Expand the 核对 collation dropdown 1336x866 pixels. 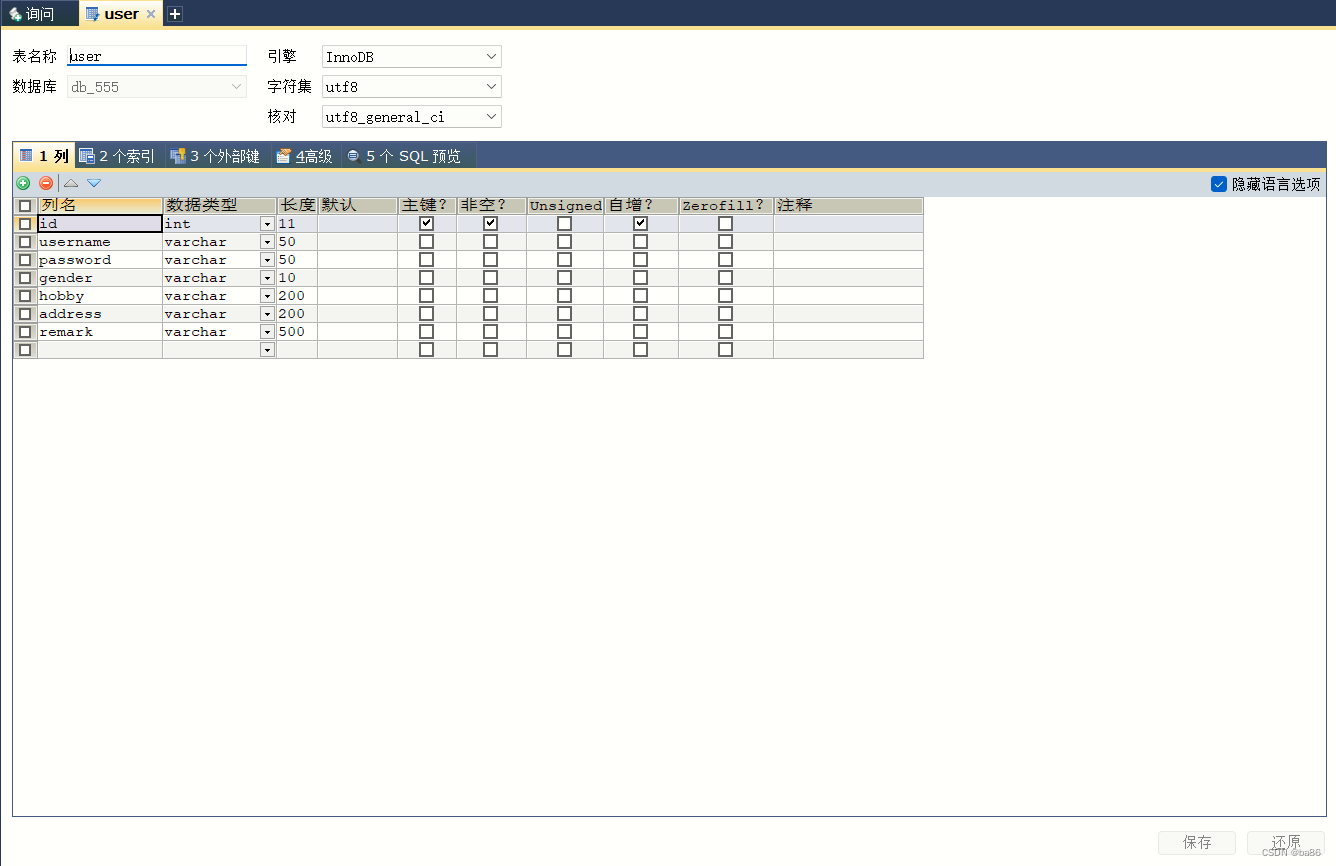pos(491,116)
